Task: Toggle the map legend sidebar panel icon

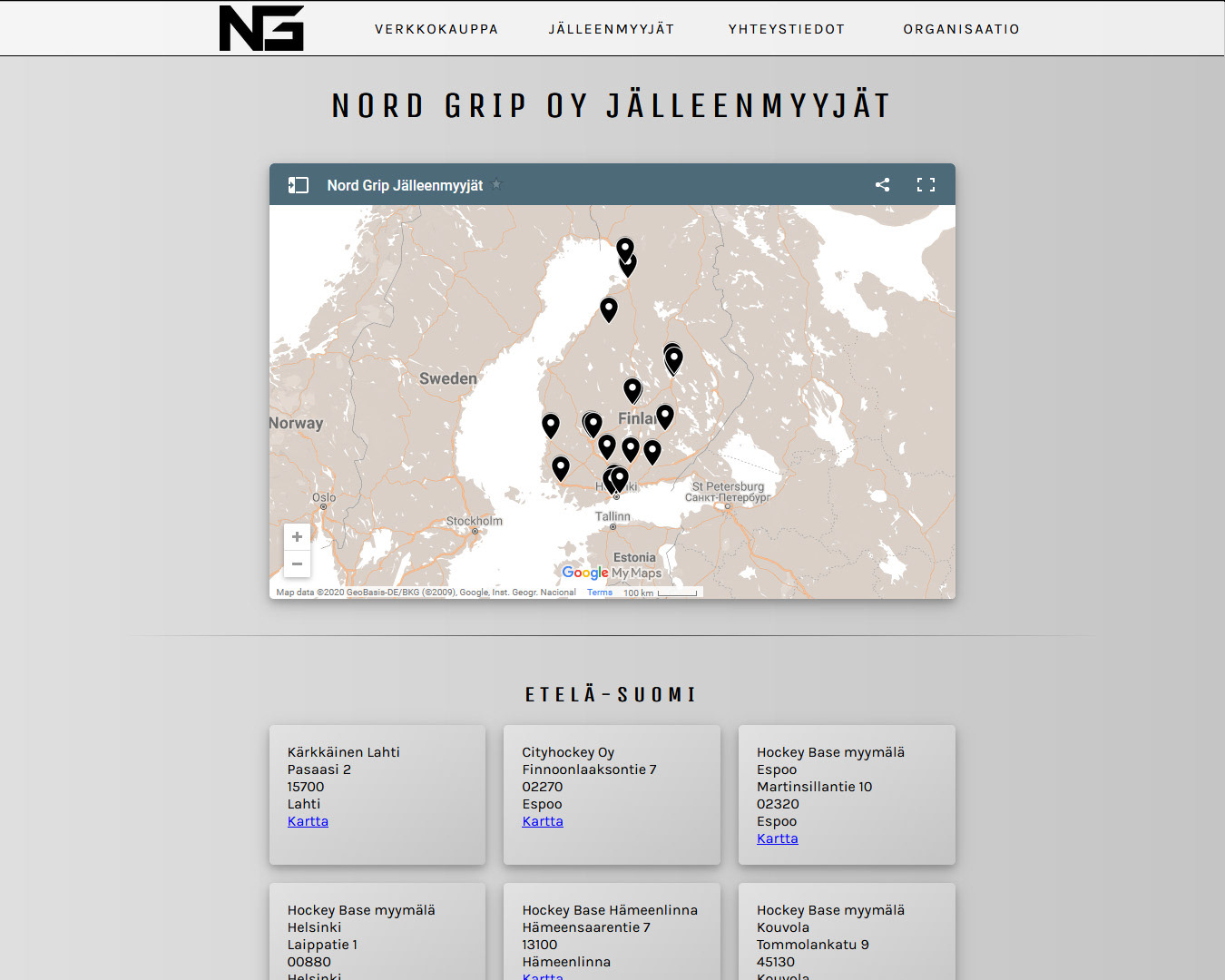Action: coord(299,185)
